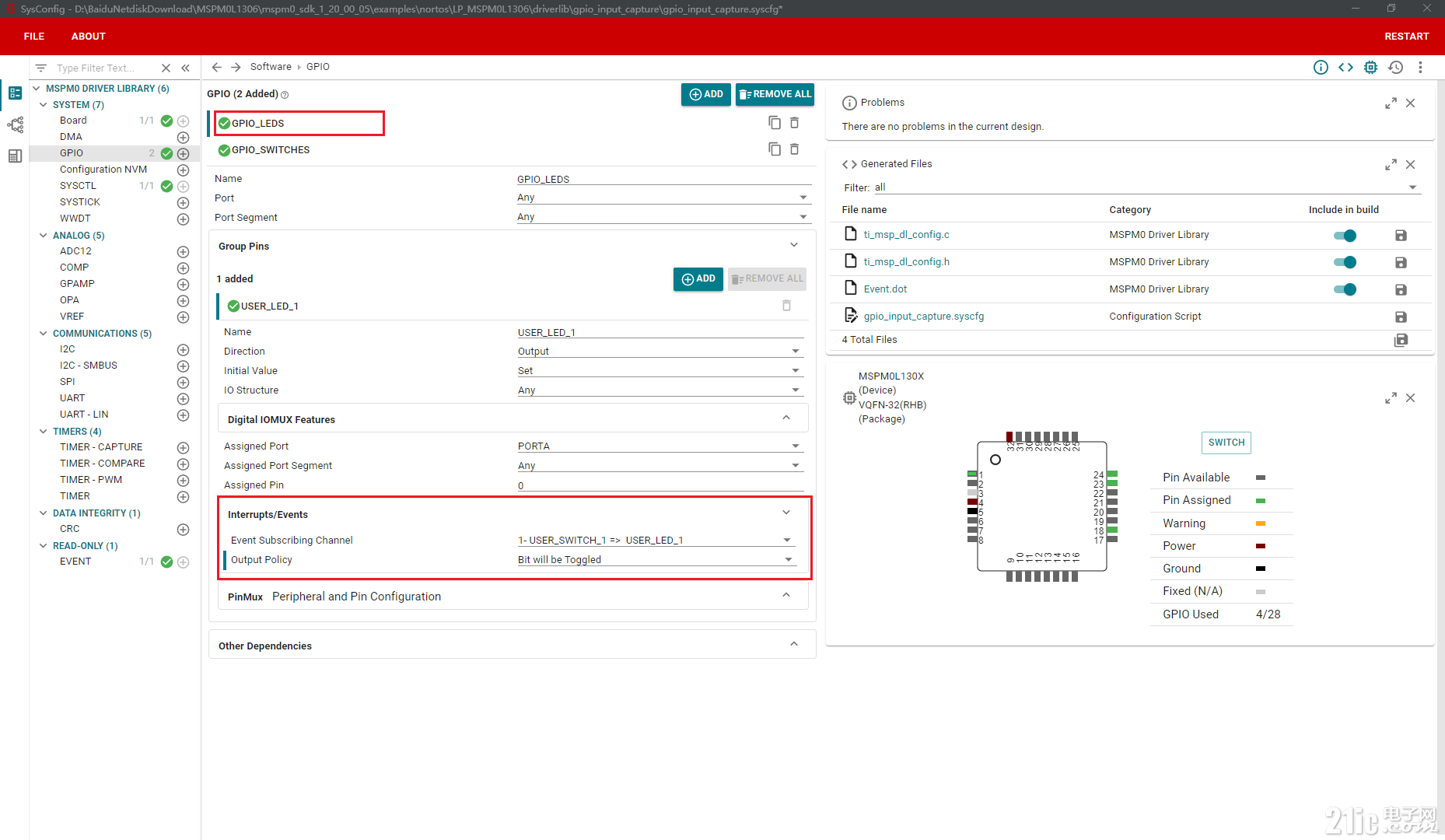1445x840 pixels.
Task: Close the Generated Files panel
Action: point(1411,165)
